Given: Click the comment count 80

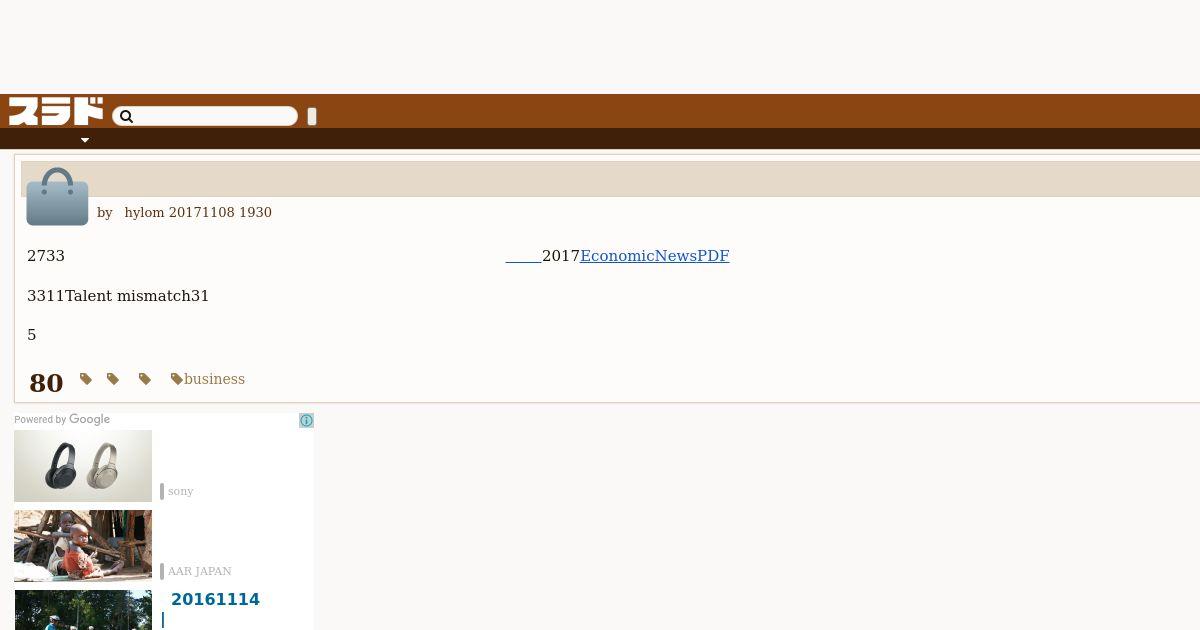Looking at the screenshot, I should pyautogui.click(x=46, y=383).
